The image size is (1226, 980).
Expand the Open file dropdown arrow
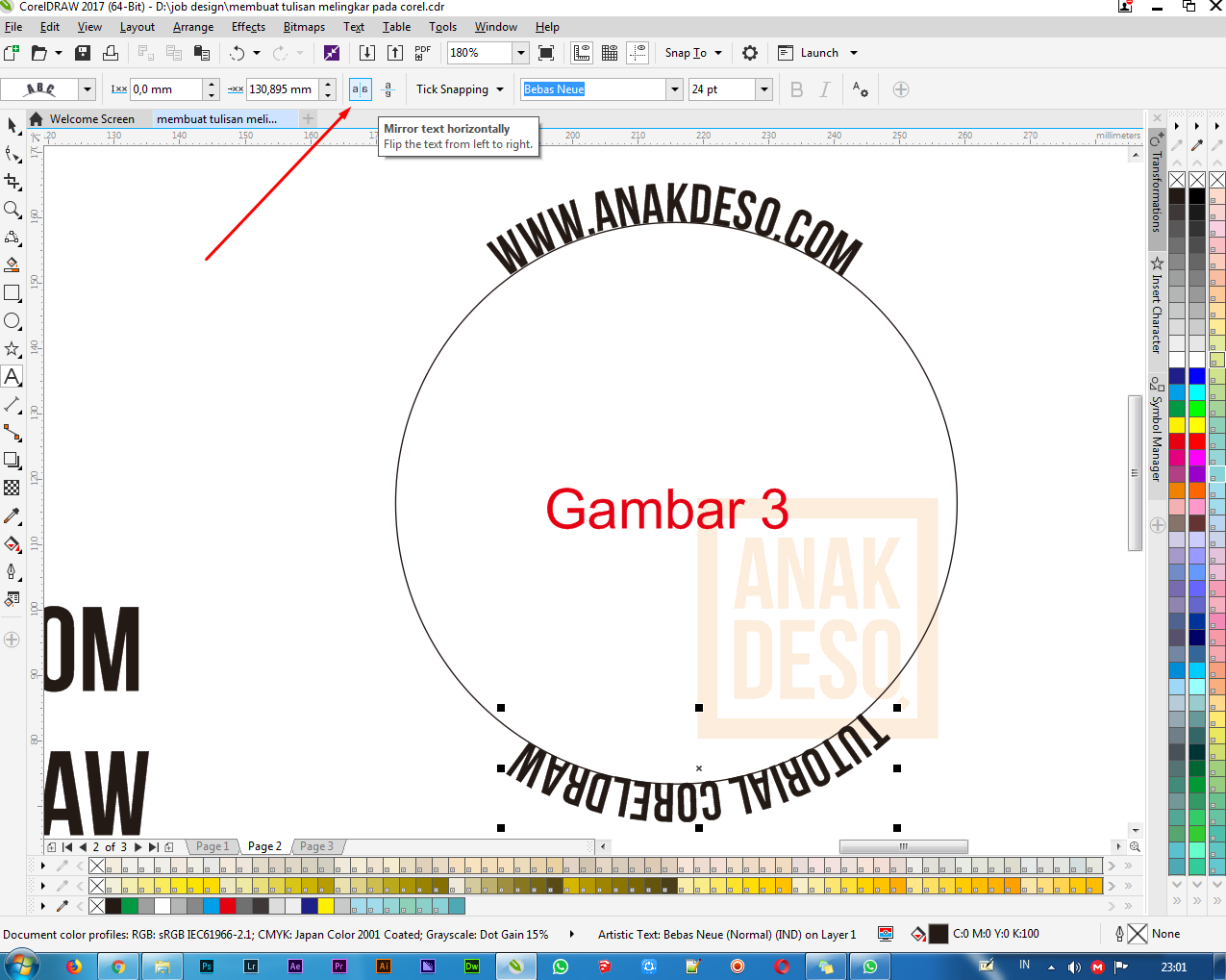coord(59,53)
